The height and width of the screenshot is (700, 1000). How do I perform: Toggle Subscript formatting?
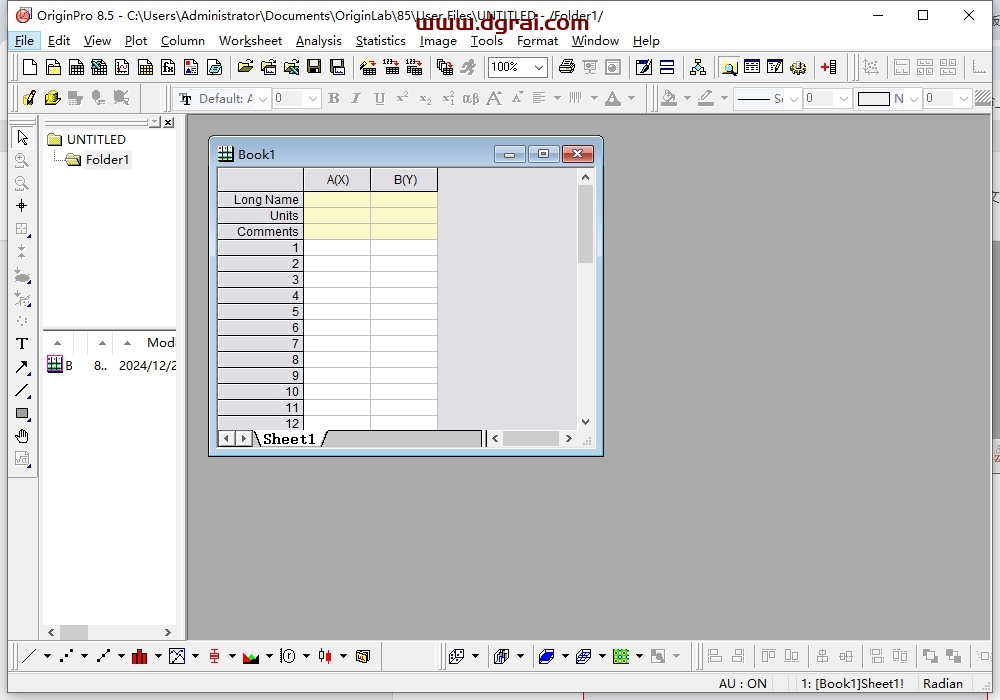tap(425, 98)
